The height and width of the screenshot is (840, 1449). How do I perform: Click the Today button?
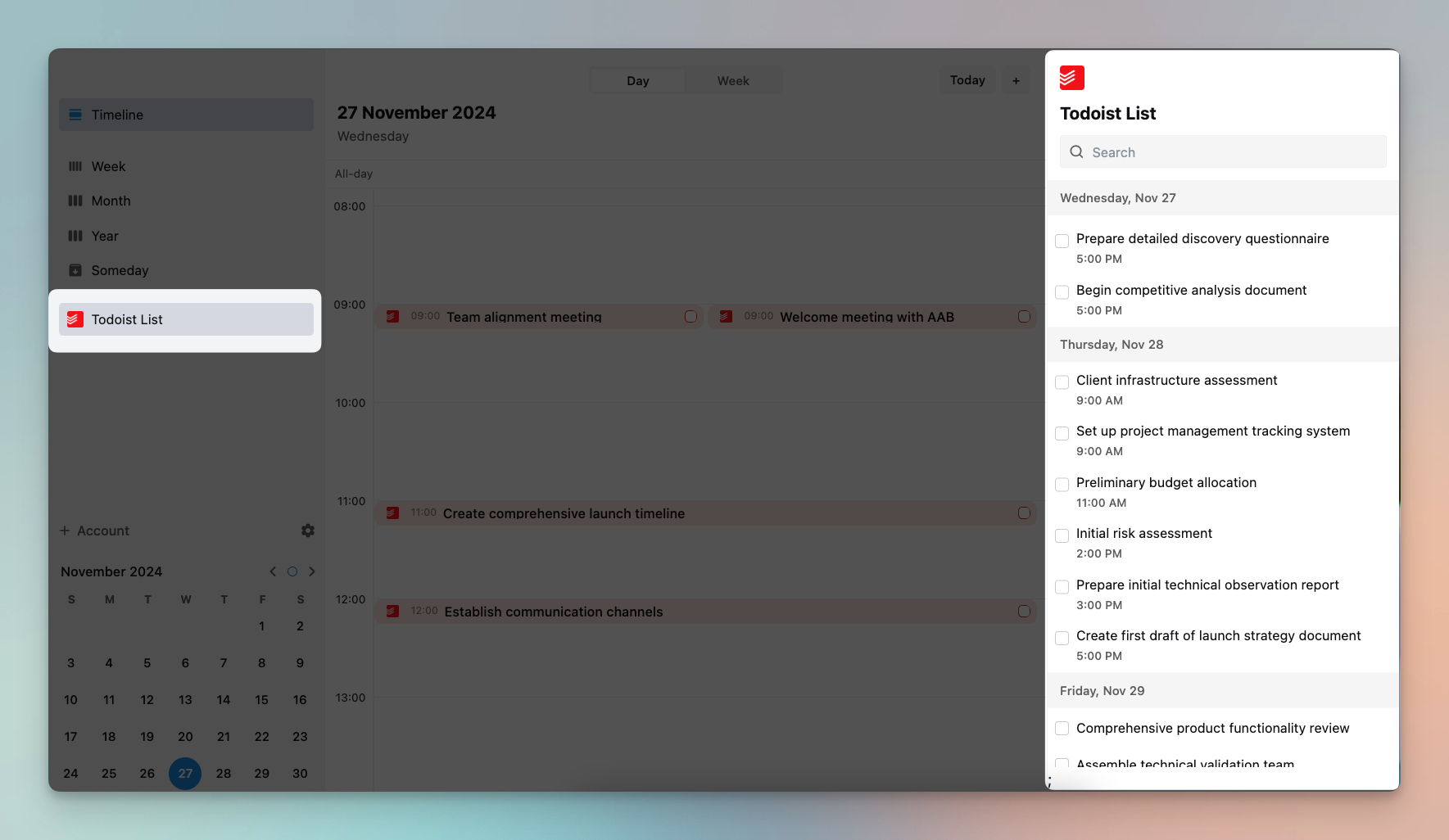967,80
